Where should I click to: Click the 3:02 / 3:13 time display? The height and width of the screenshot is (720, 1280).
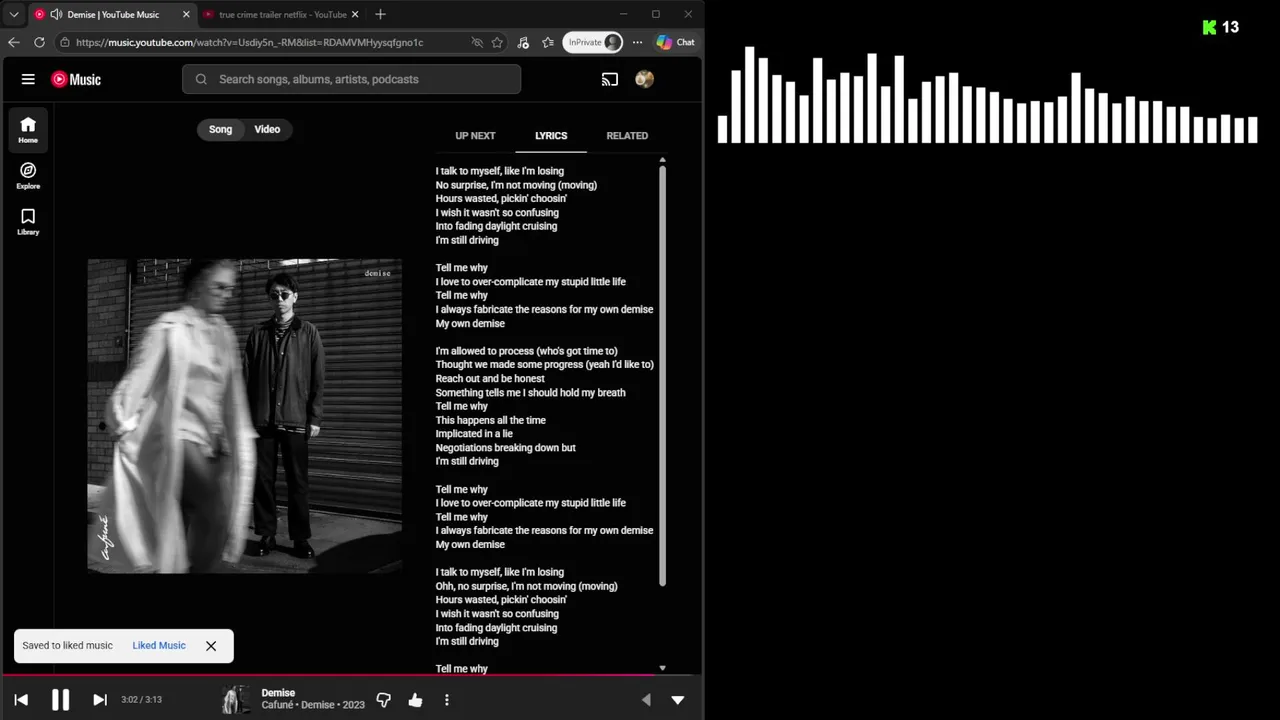141,700
